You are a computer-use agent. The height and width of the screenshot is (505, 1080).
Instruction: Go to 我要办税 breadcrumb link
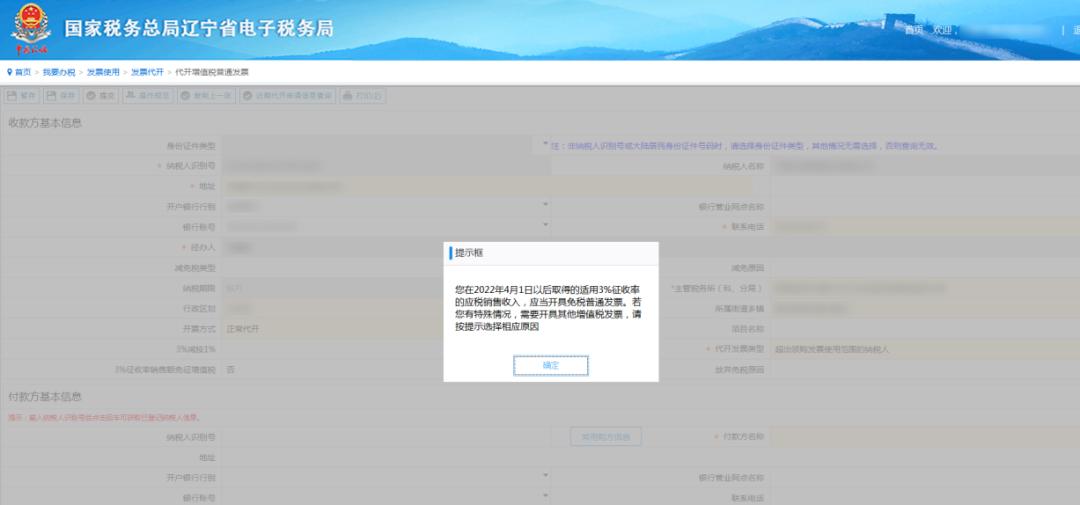(x=59, y=72)
